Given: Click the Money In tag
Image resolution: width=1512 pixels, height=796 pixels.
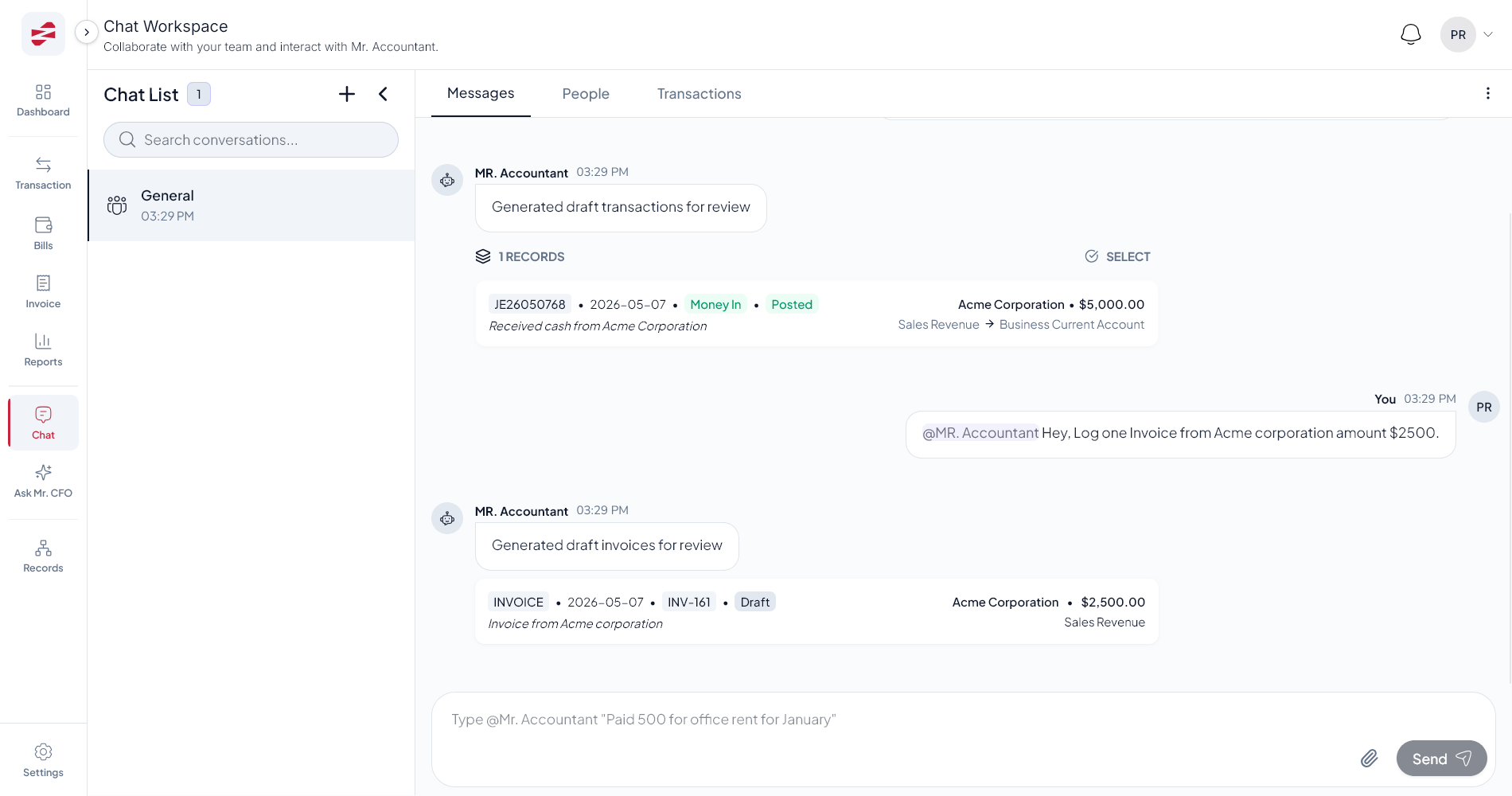Looking at the screenshot, I should point(715,304).
